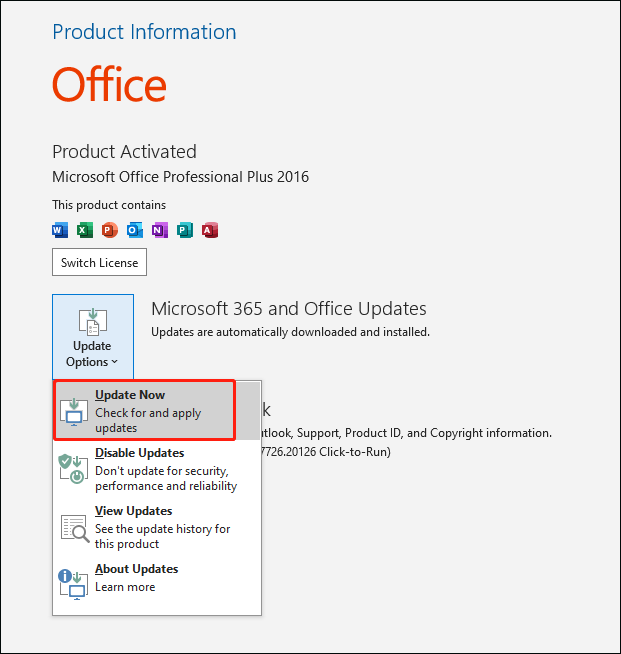The image size is (621, 654).
Task: Click the Outlook app icon
Action: click(135, 230)
